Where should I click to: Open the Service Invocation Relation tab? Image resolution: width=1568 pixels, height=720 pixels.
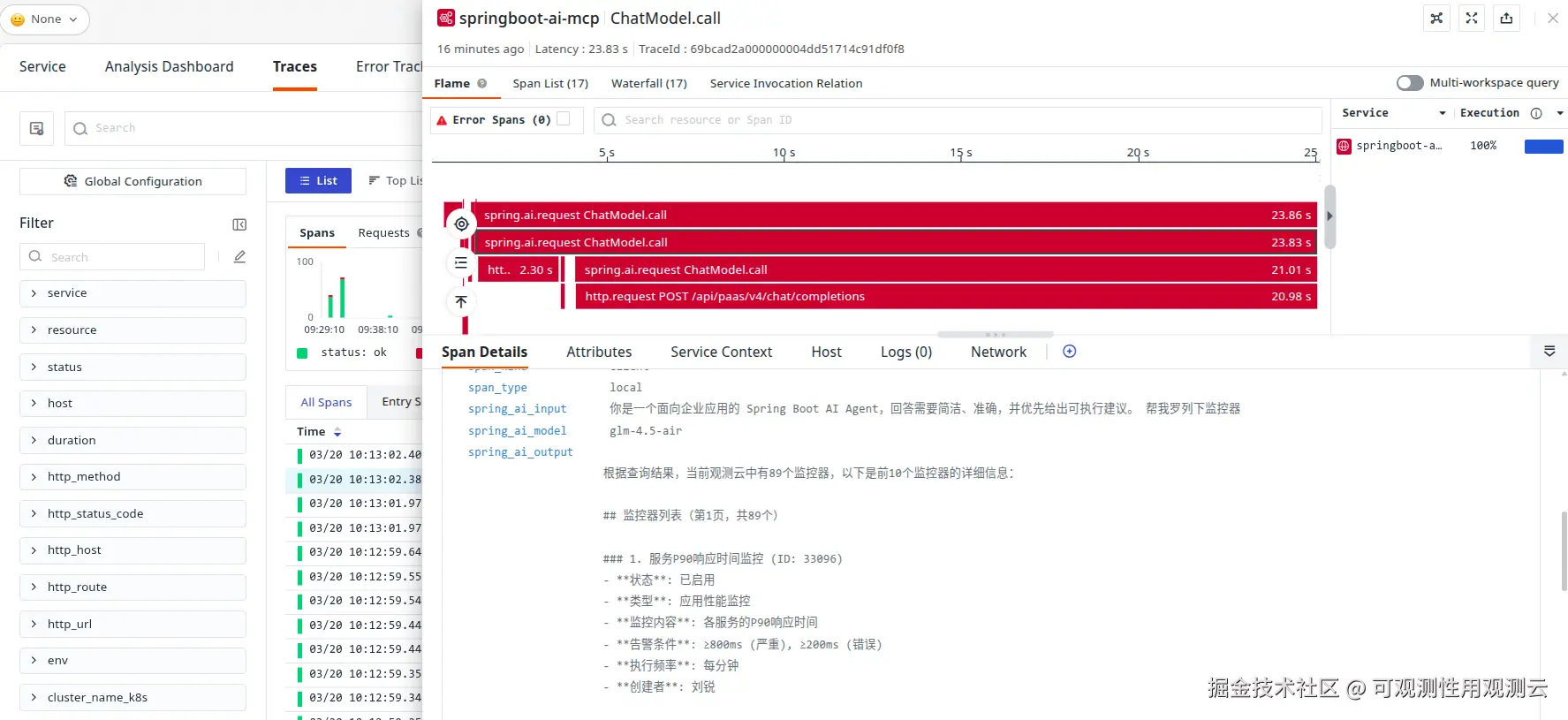[786, 83]
